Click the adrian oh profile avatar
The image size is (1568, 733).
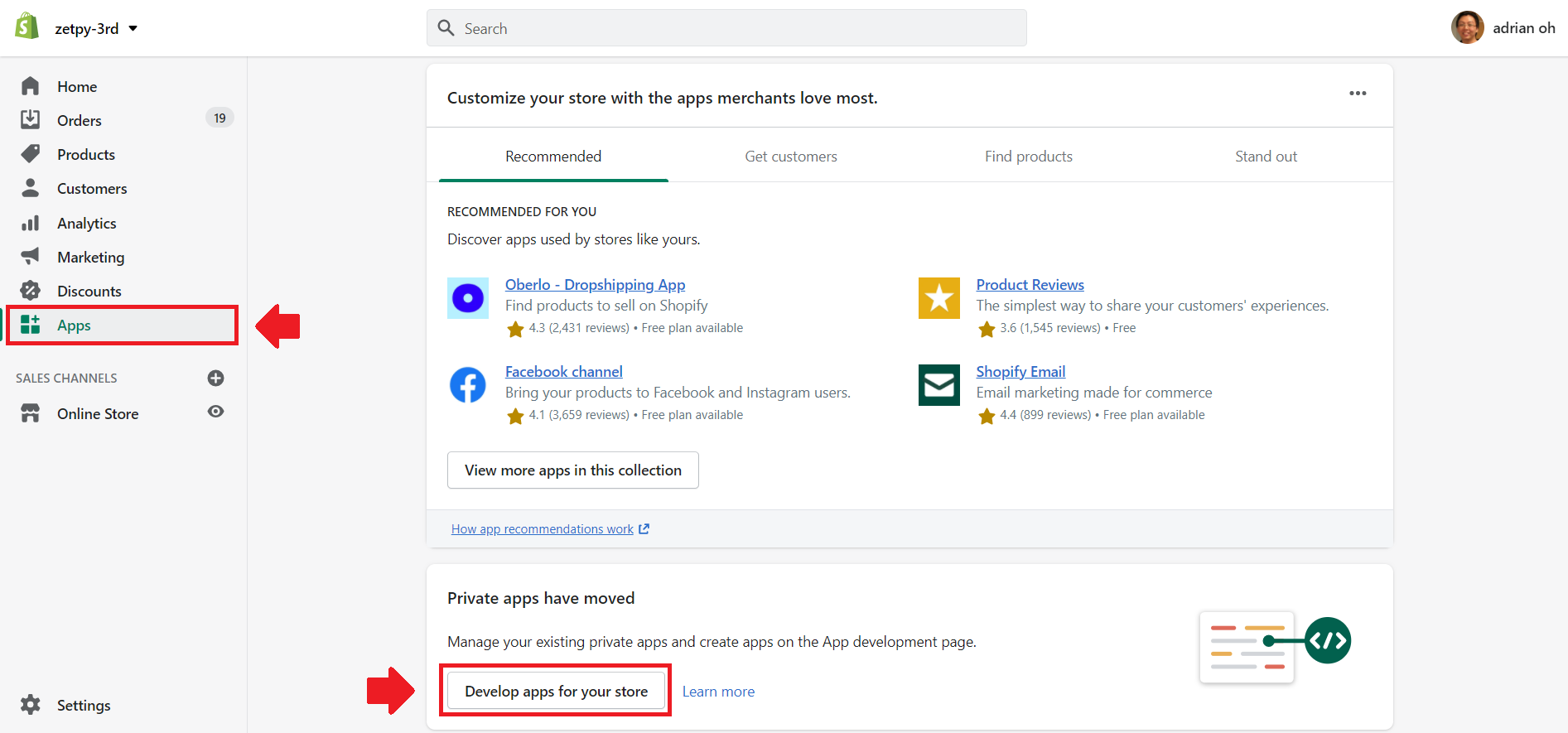click(x=1467, y=28)
